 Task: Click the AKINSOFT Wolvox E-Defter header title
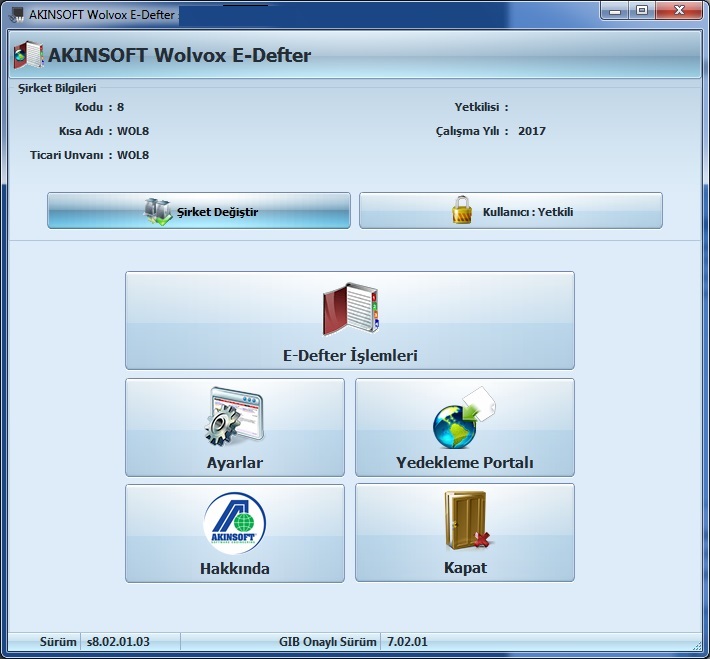(x=179, y=55)
